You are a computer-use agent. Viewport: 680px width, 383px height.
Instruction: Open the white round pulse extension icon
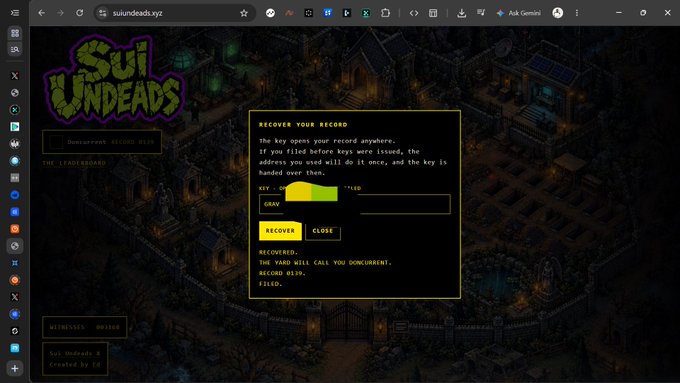(270, 13)
